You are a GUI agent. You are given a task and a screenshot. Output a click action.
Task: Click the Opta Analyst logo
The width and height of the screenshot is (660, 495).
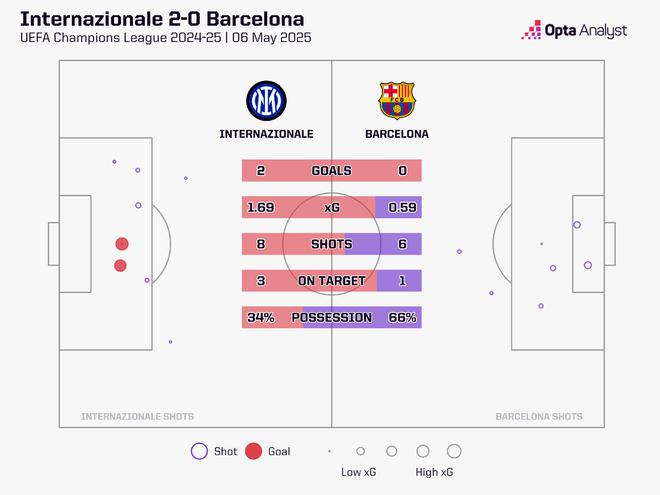tap(575, 30)
